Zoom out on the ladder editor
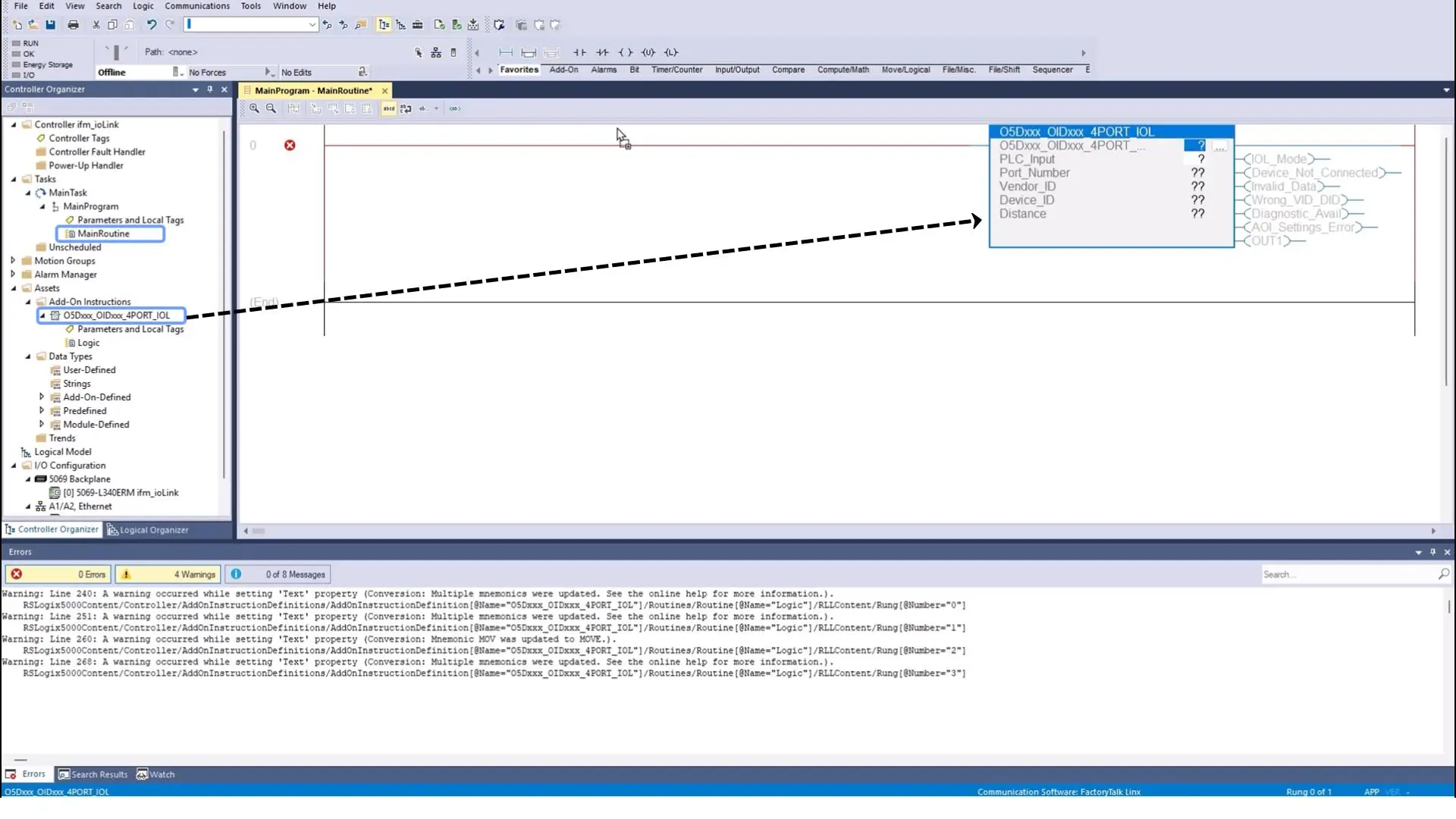 271,108
